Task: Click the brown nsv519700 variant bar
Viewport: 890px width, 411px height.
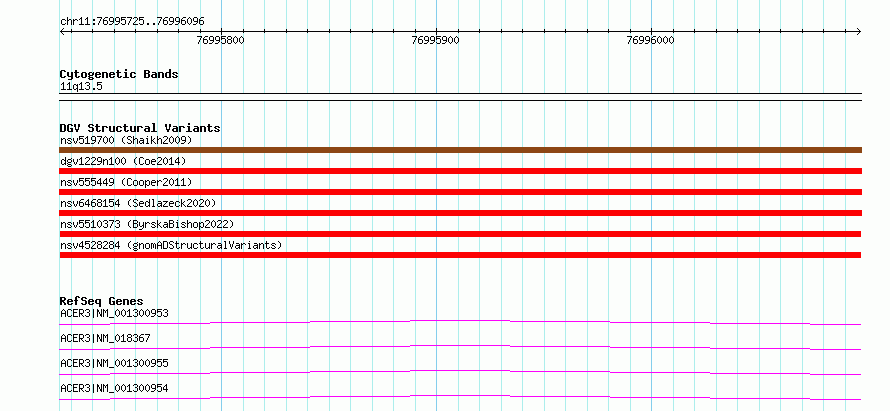Action: 460,150
